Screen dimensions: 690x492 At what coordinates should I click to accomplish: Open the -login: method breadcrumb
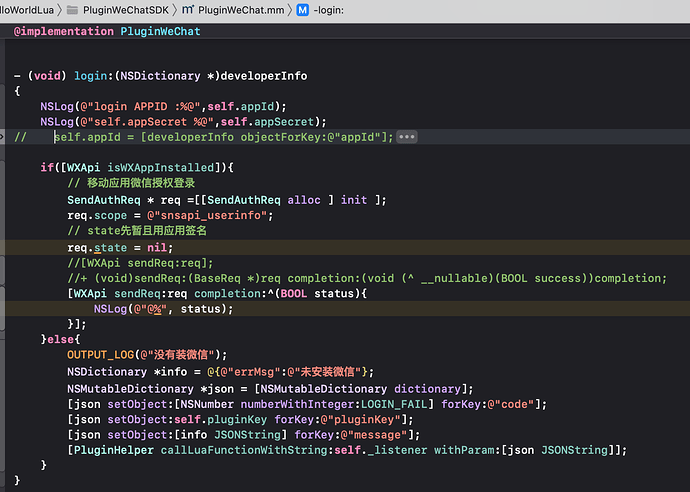[x=328, y=10]
